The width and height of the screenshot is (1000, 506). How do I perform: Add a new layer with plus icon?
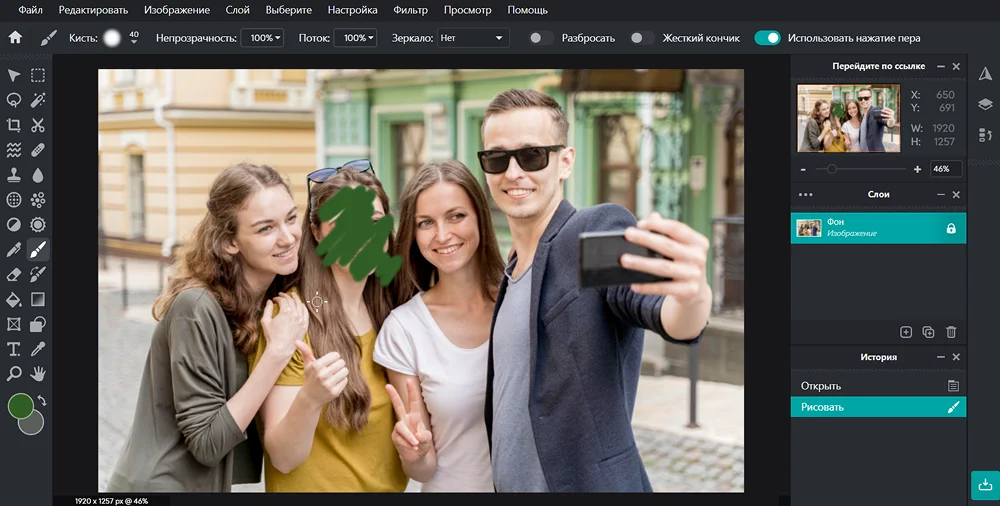pos(906,332)
